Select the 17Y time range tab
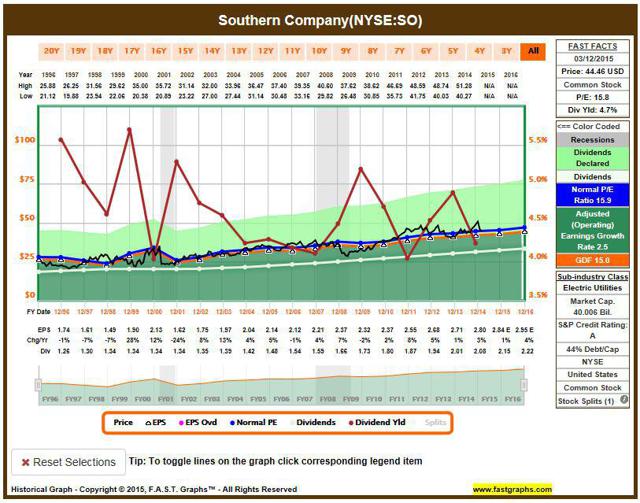 coord(132,51)
